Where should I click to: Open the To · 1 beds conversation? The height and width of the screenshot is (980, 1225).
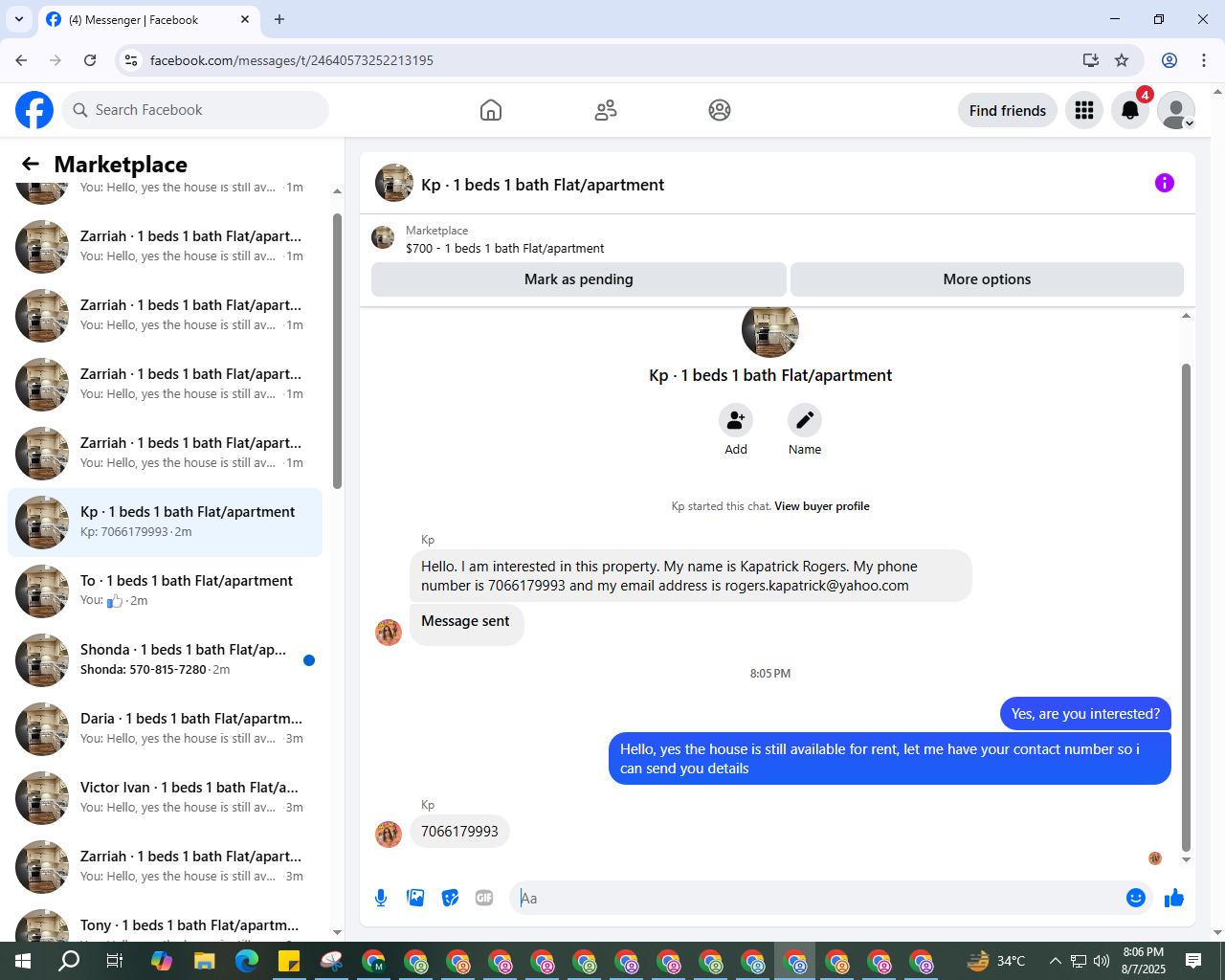tap(165, 591)
